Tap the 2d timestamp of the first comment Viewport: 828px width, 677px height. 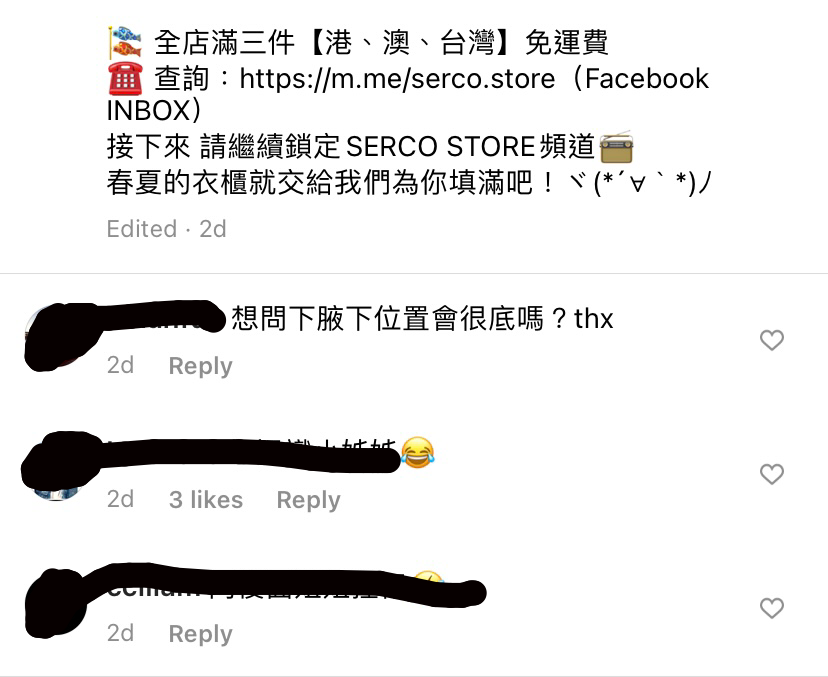point(120,365)
